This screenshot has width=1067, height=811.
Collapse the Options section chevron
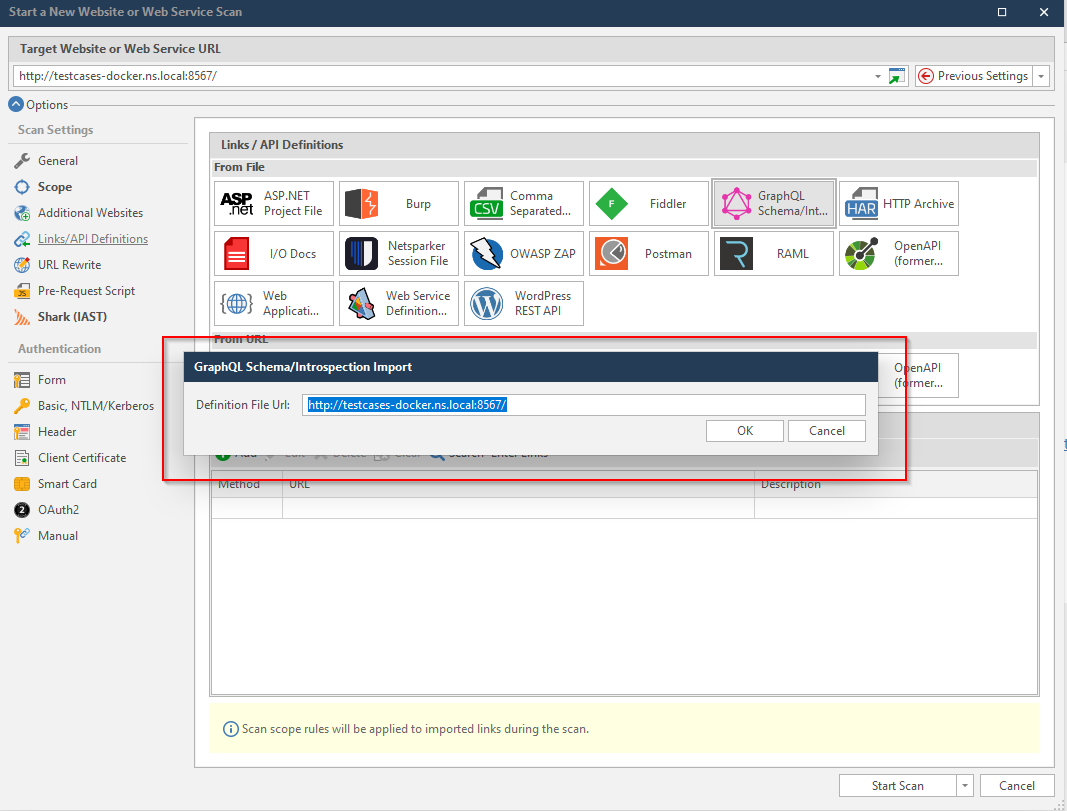pyautogui.click(x=16, y=104)
